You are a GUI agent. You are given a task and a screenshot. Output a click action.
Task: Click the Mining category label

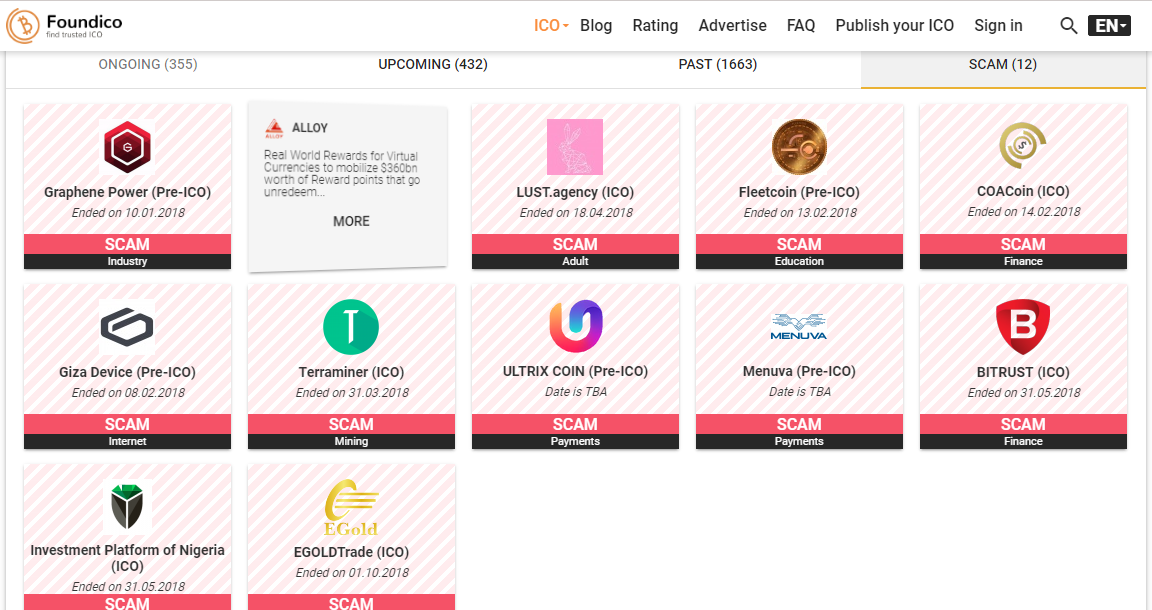click(x=351, y=442)
